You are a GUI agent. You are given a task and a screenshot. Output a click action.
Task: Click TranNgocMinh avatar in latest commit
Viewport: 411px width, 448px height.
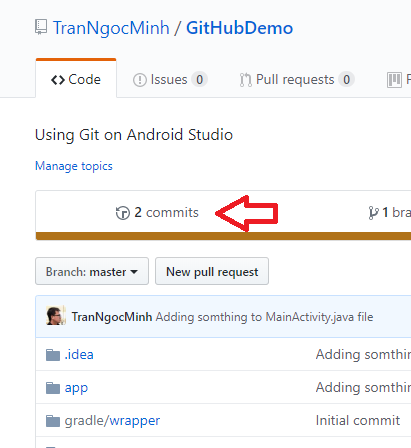(56, 316)
